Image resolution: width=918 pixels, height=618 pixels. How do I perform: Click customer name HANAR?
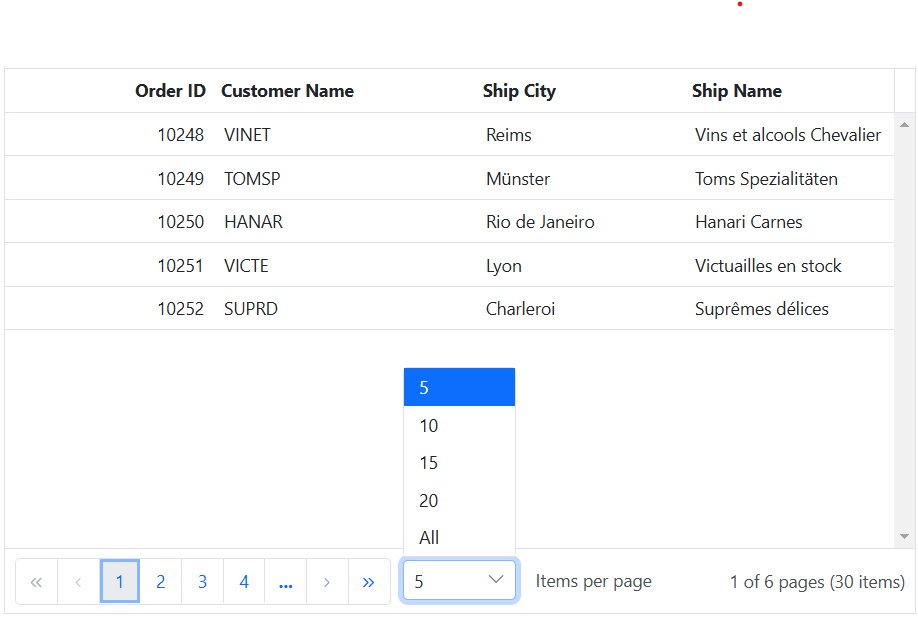[x=254, y=222]
